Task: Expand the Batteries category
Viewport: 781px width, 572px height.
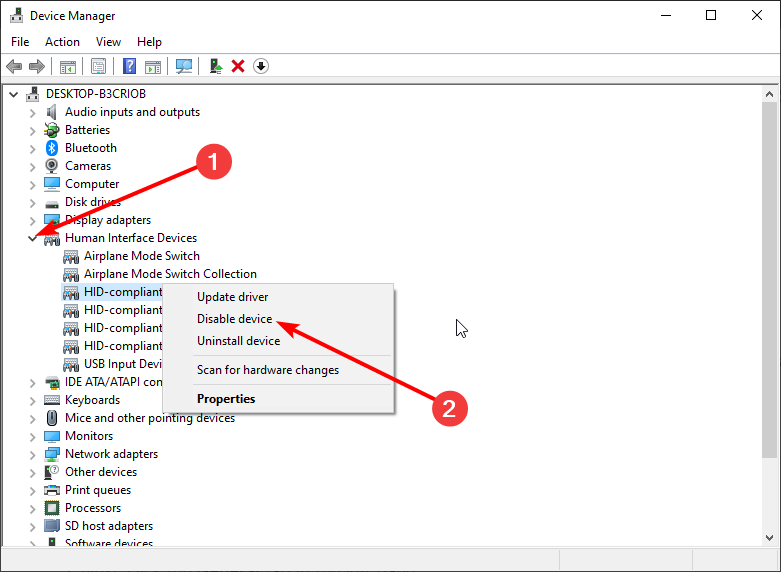Action: [32, 131]
